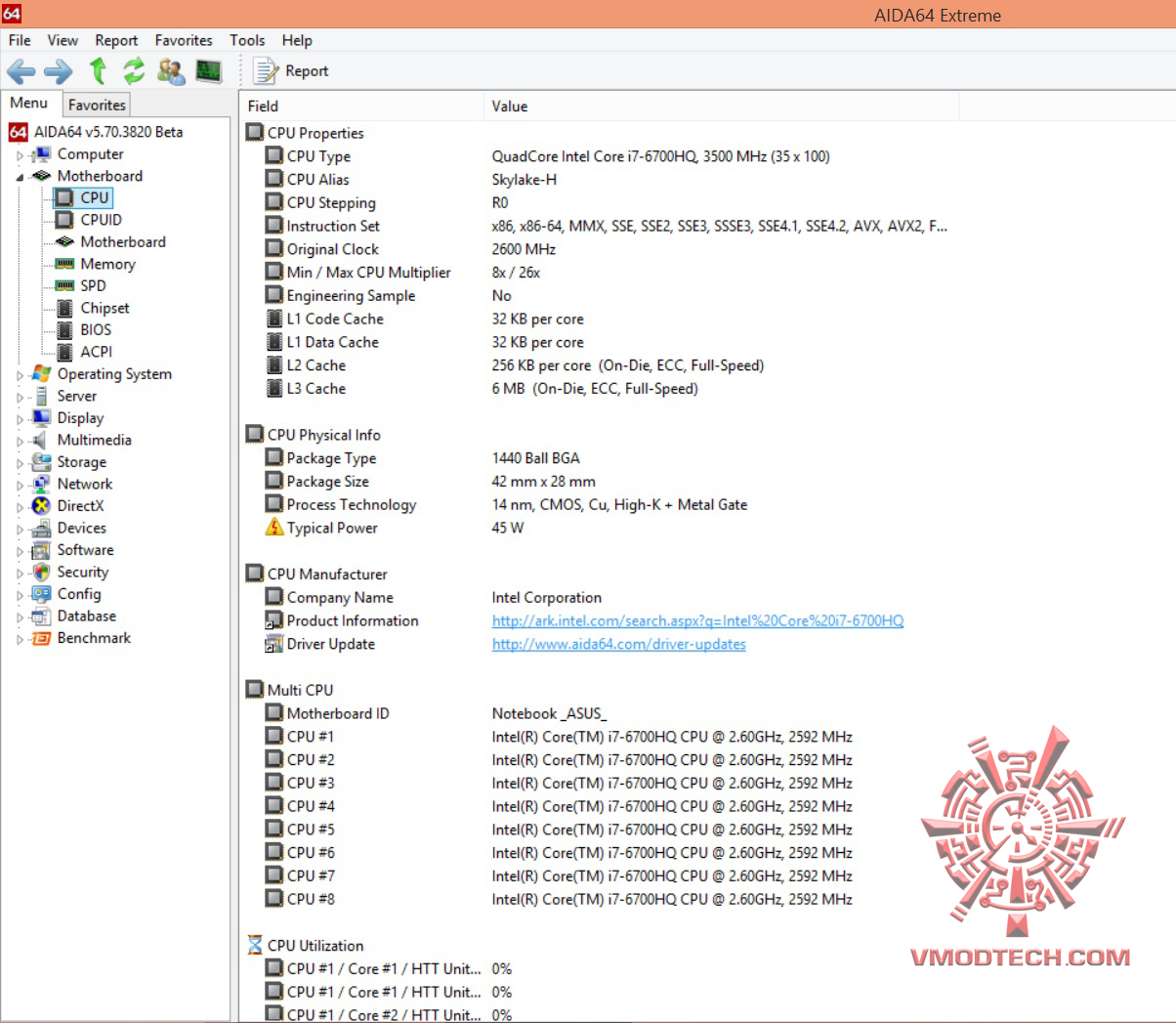This screenshot has height=1023, width=1176.
Task: Click the Multimedia speaker icon
Action: [41, 440]
